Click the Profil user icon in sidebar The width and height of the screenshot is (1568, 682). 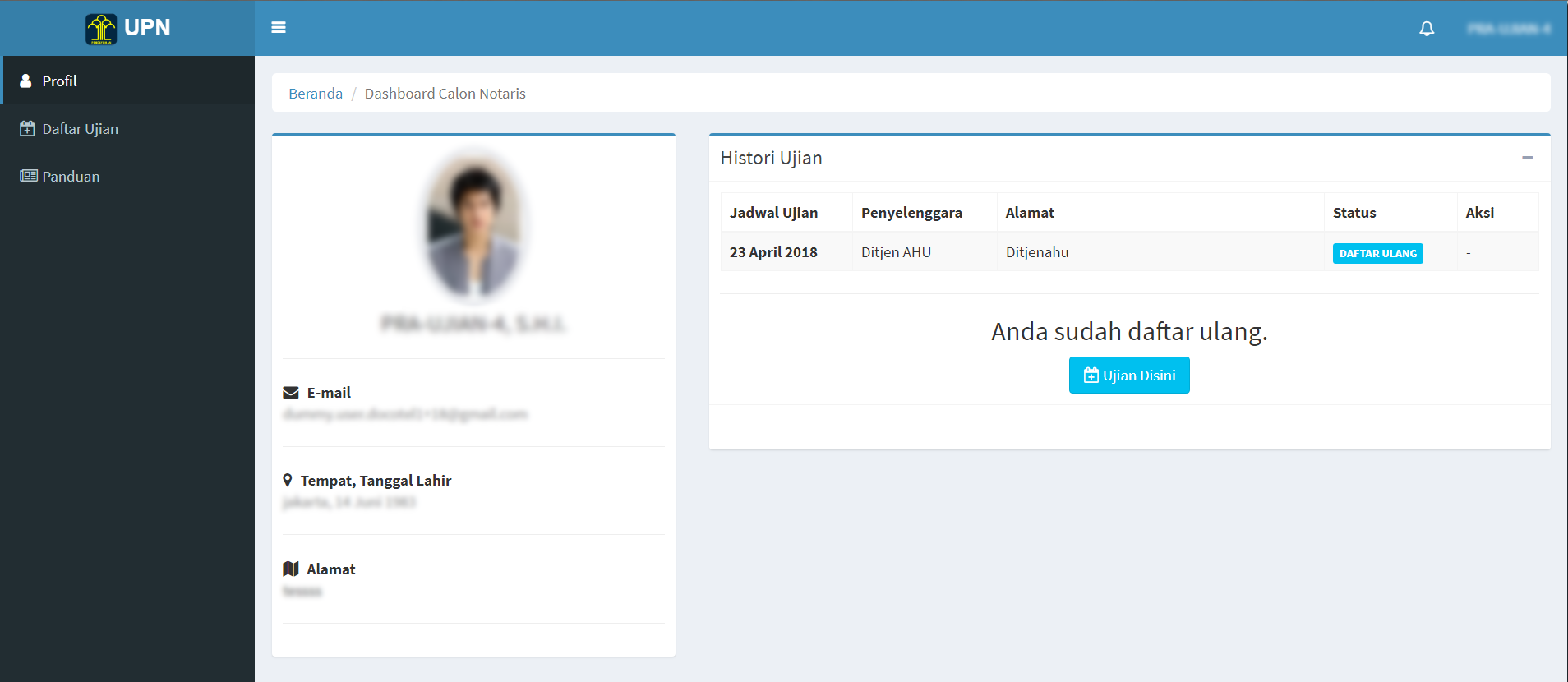pos(25,81)
